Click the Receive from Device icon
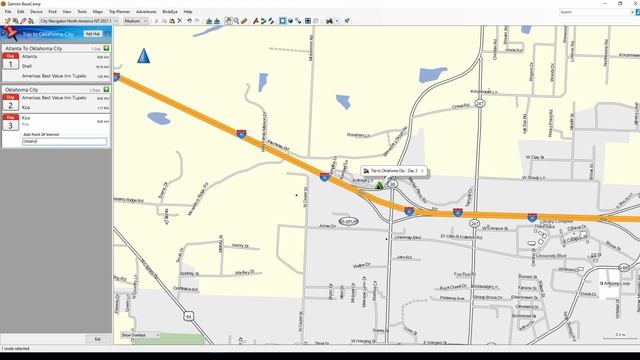 click(x=217, y=21)
